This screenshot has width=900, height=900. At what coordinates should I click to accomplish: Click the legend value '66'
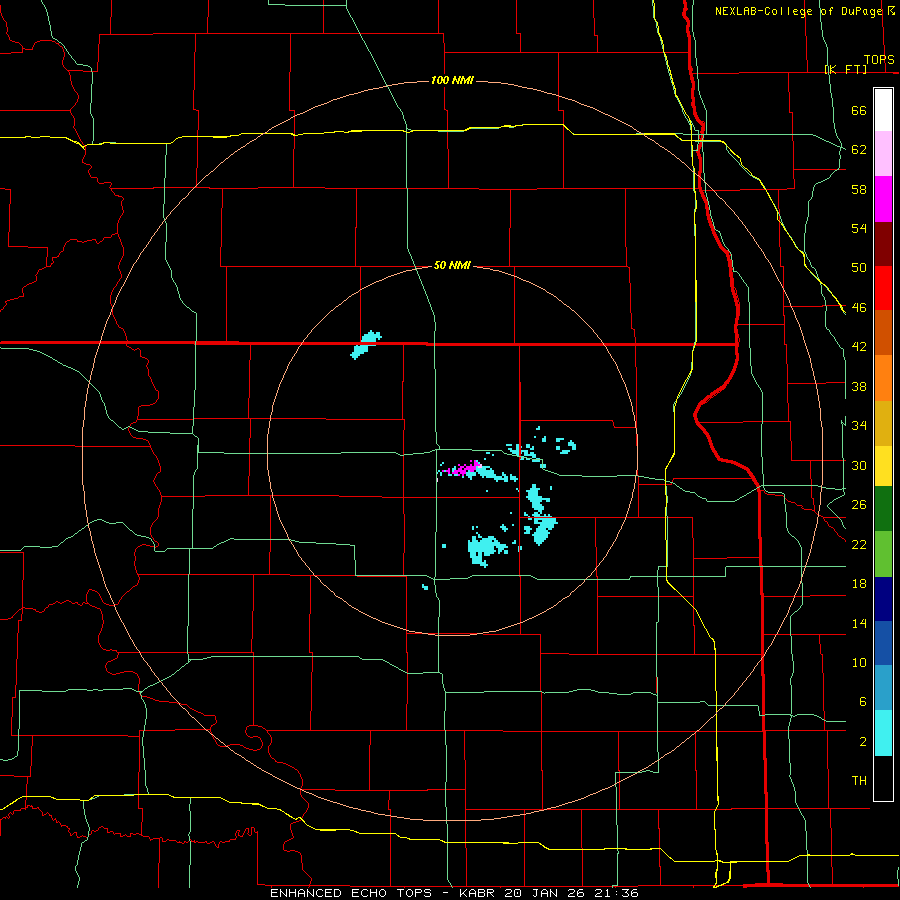(x=859, y=111)
